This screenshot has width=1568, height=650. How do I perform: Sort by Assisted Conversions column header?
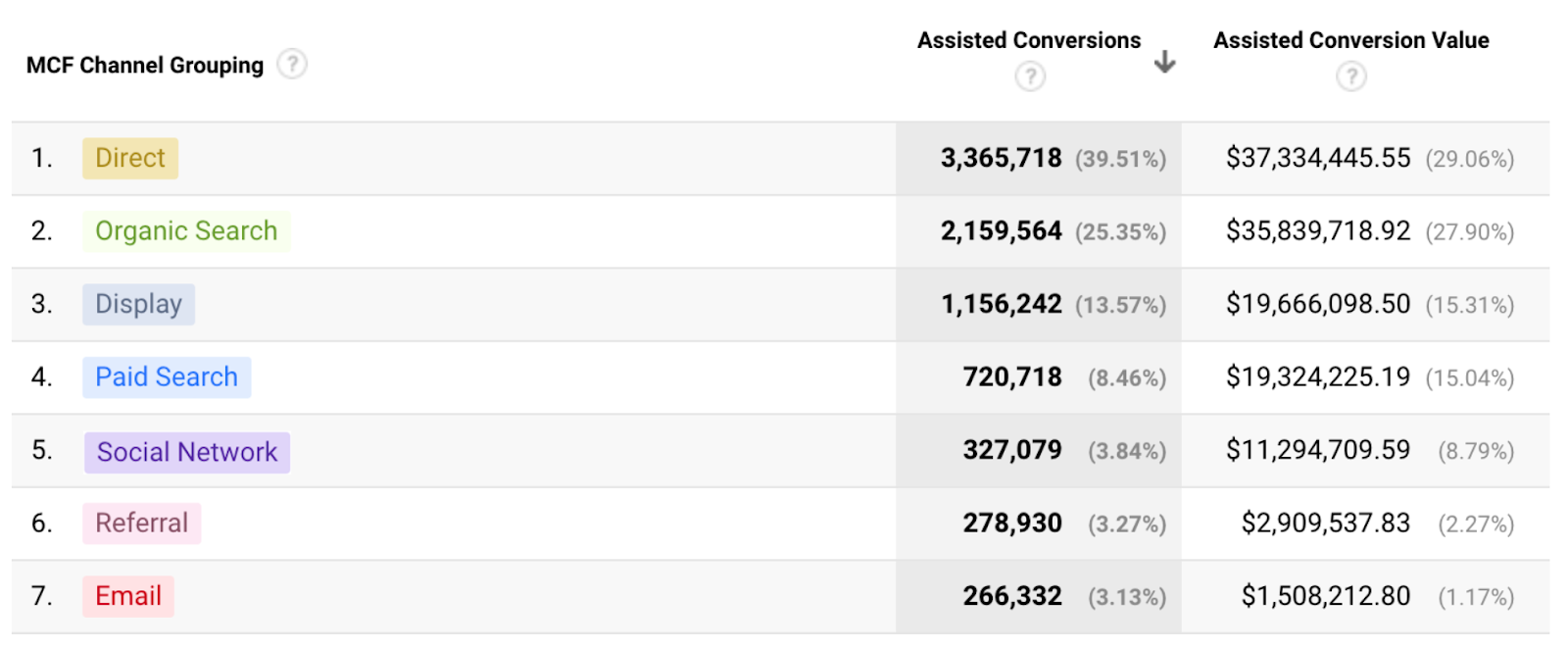1028,40
